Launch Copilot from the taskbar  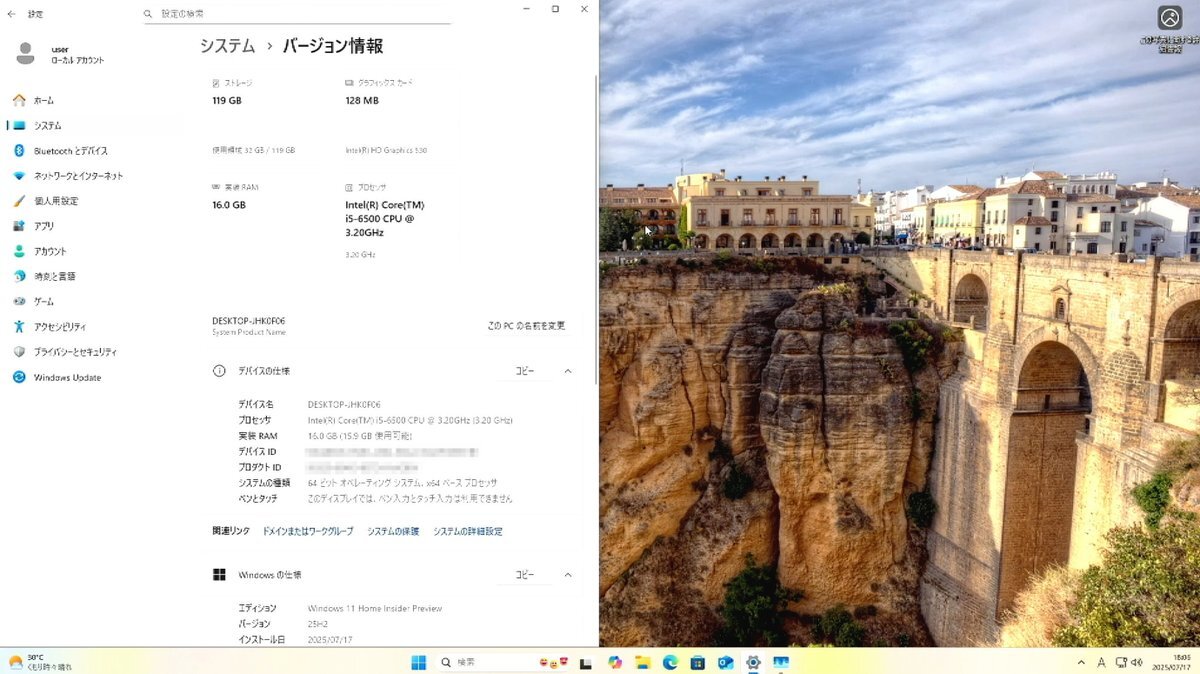pos(614,662)
